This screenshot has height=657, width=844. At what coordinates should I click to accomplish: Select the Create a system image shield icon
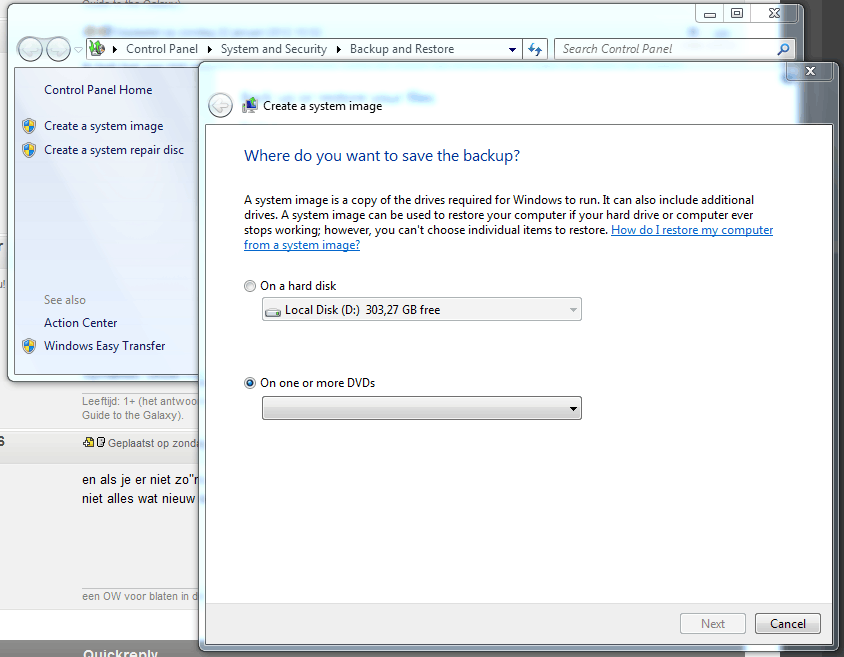pos(29,125)
